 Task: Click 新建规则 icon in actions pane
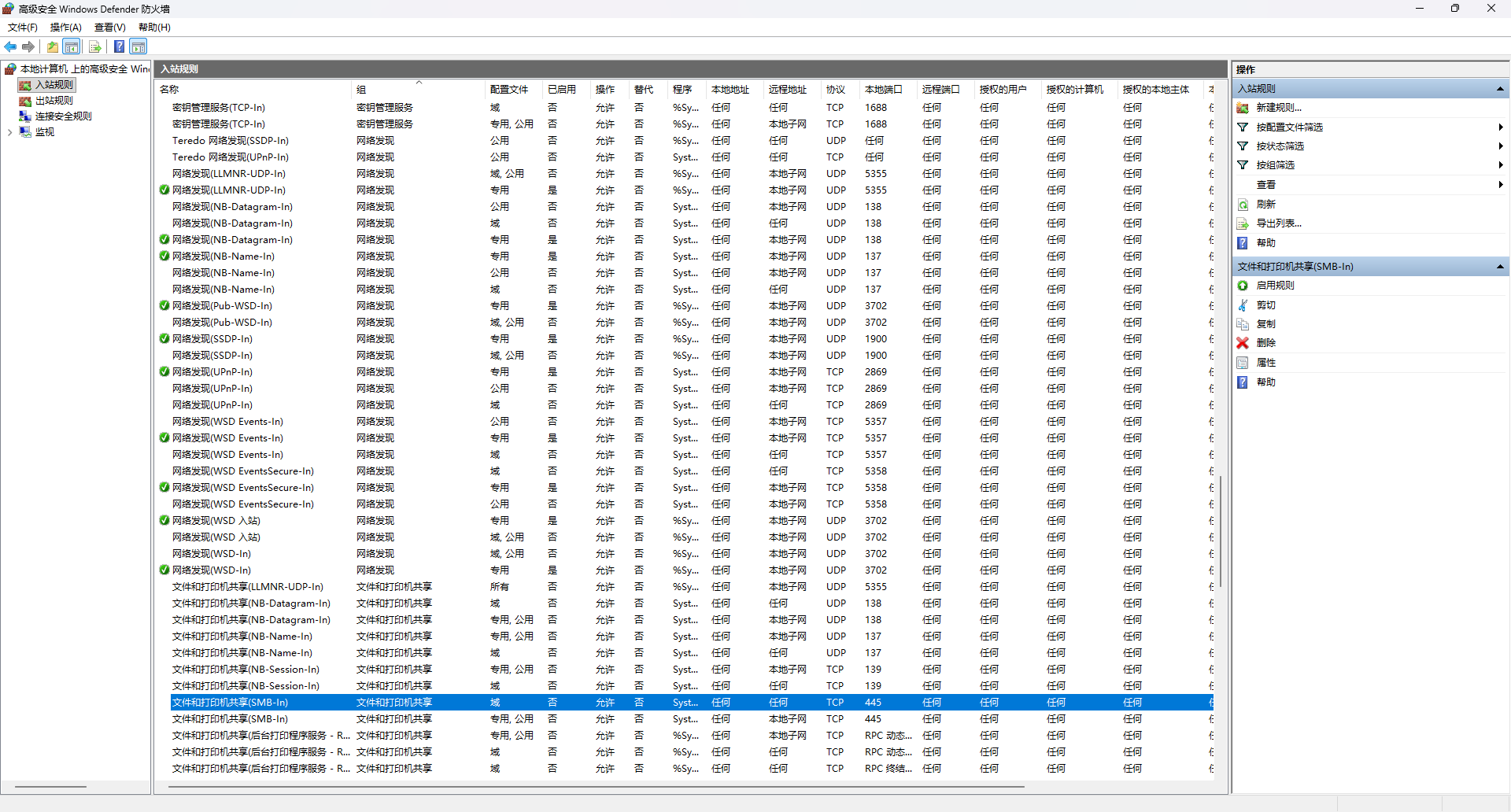pos(1243,108)
